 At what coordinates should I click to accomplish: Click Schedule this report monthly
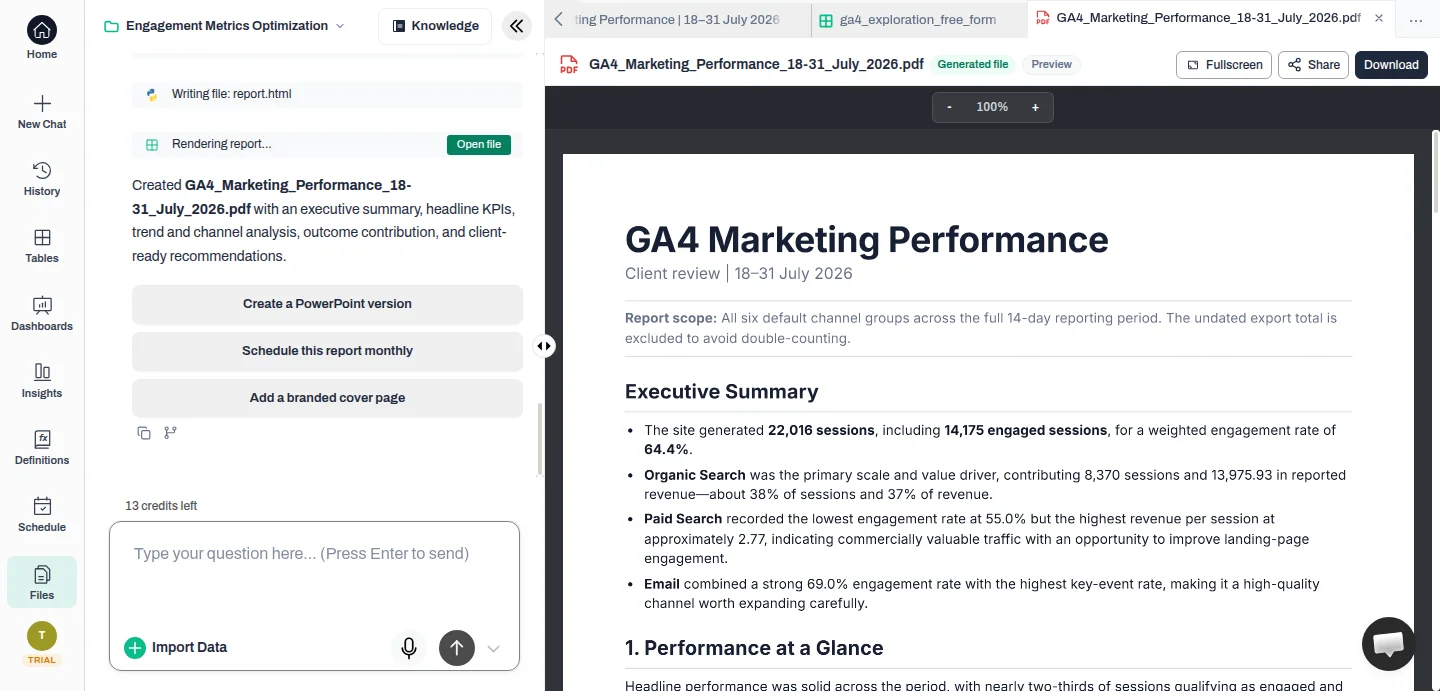tap(327, 351)
